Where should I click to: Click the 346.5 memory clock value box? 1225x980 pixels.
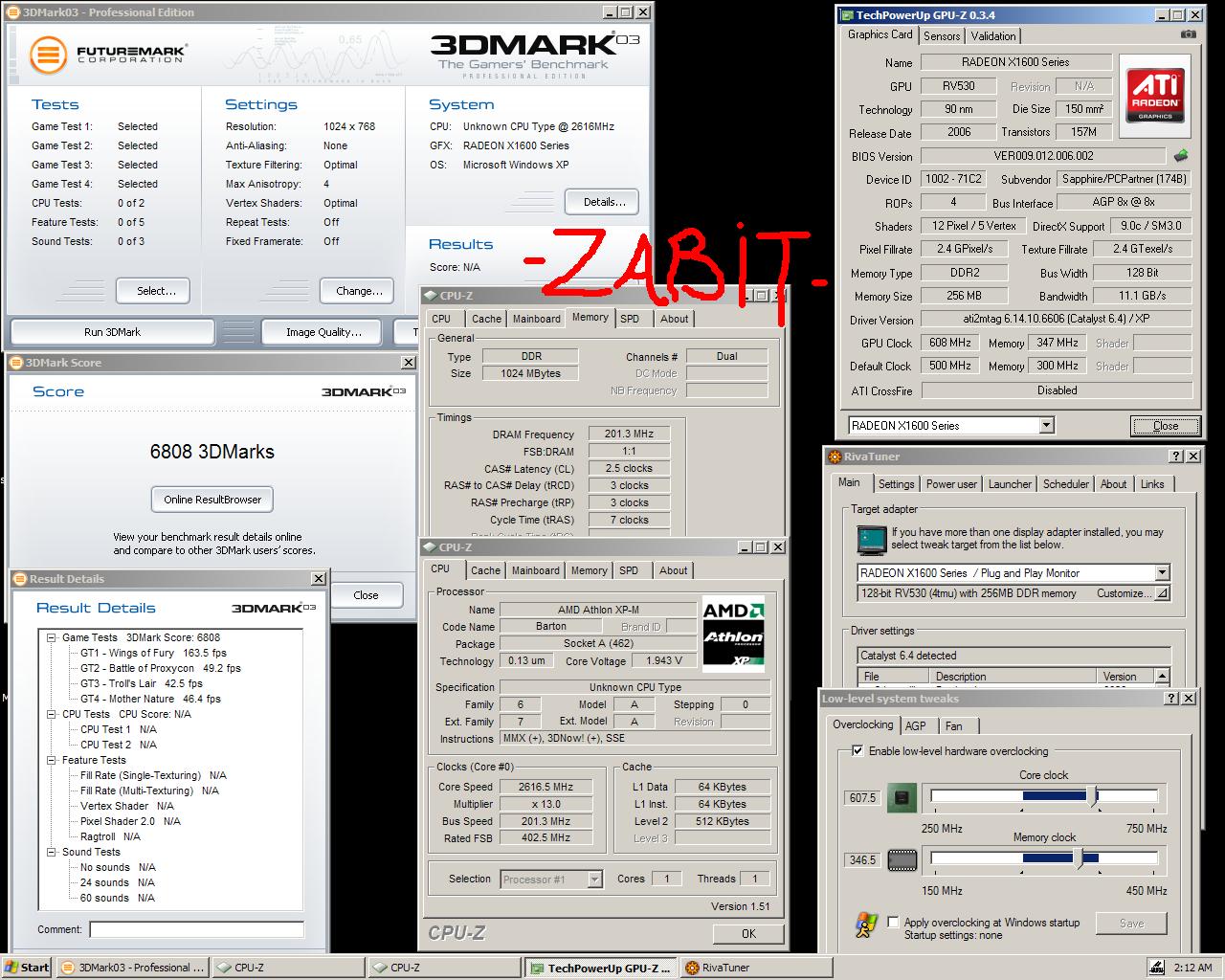click(862, 860)
